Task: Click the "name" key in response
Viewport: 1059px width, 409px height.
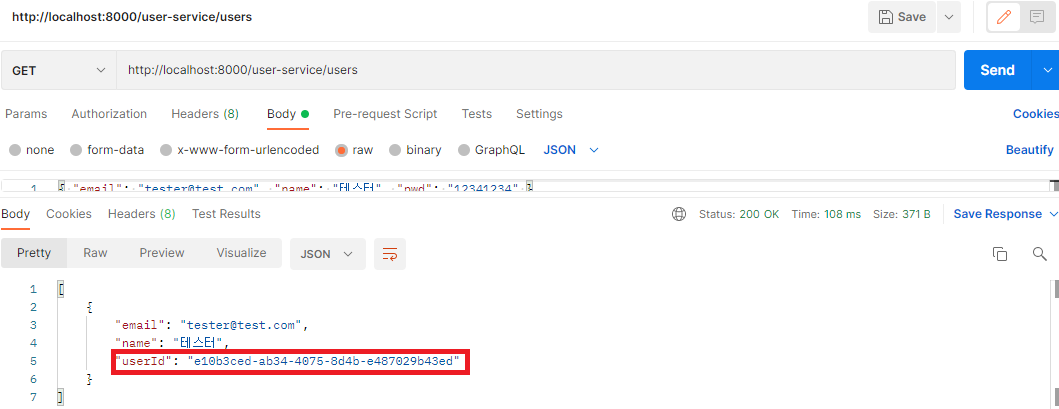Action: (136, 343)
